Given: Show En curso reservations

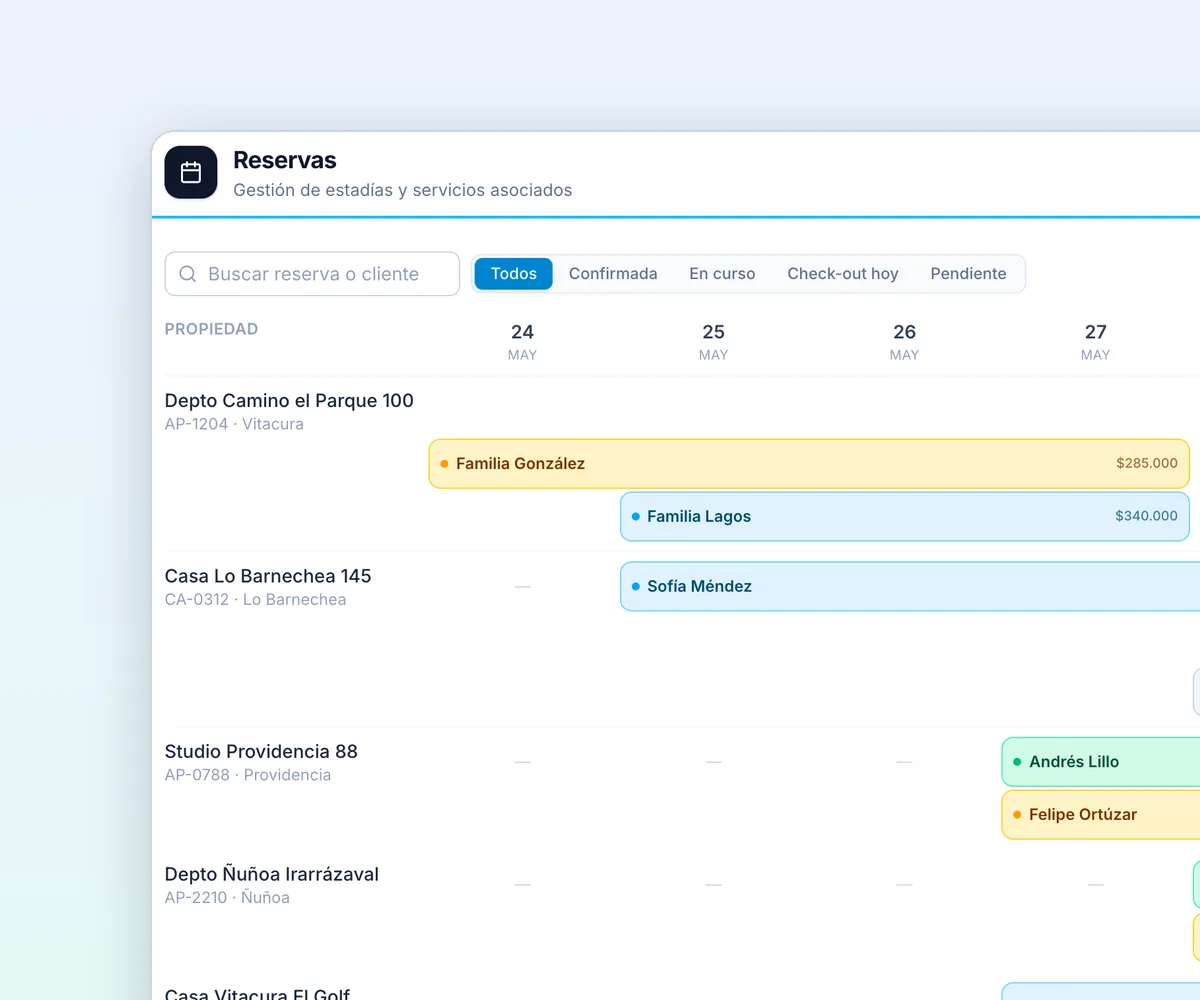Looking at the screenshot, I should click(722, 274).
